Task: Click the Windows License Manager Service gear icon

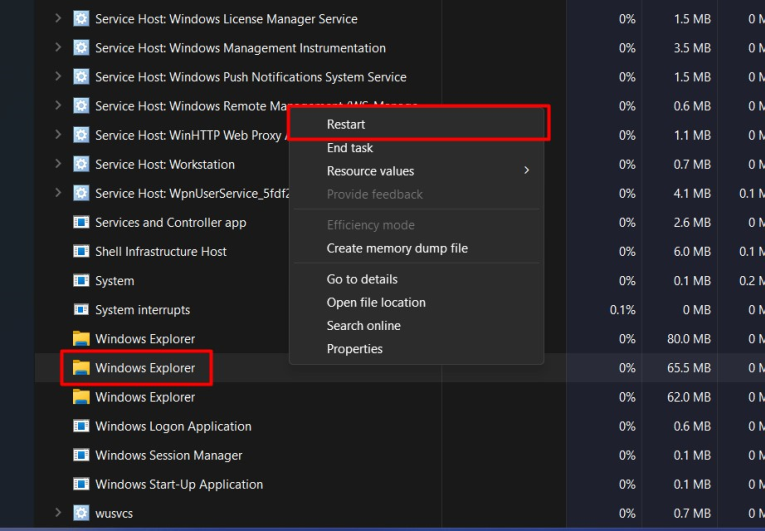Action: click(x=81, y=19)
